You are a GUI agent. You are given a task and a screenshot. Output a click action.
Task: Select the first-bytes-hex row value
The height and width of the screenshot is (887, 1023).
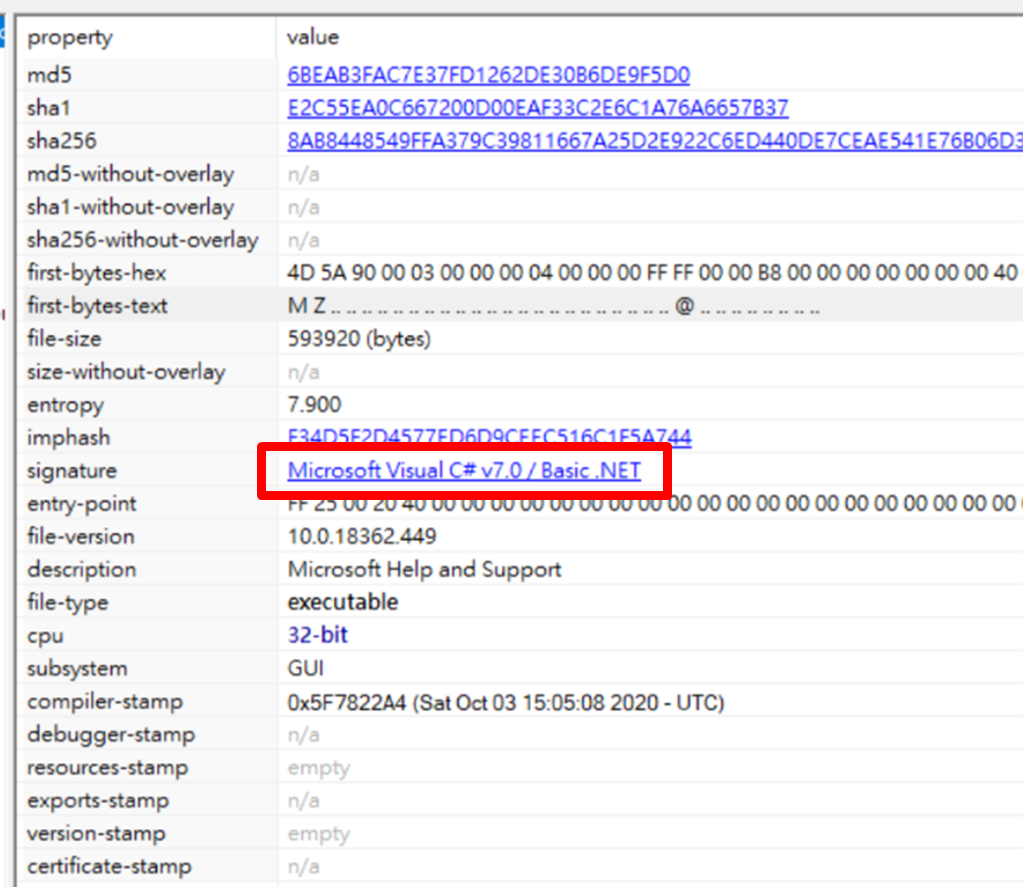tap(652, 273)
